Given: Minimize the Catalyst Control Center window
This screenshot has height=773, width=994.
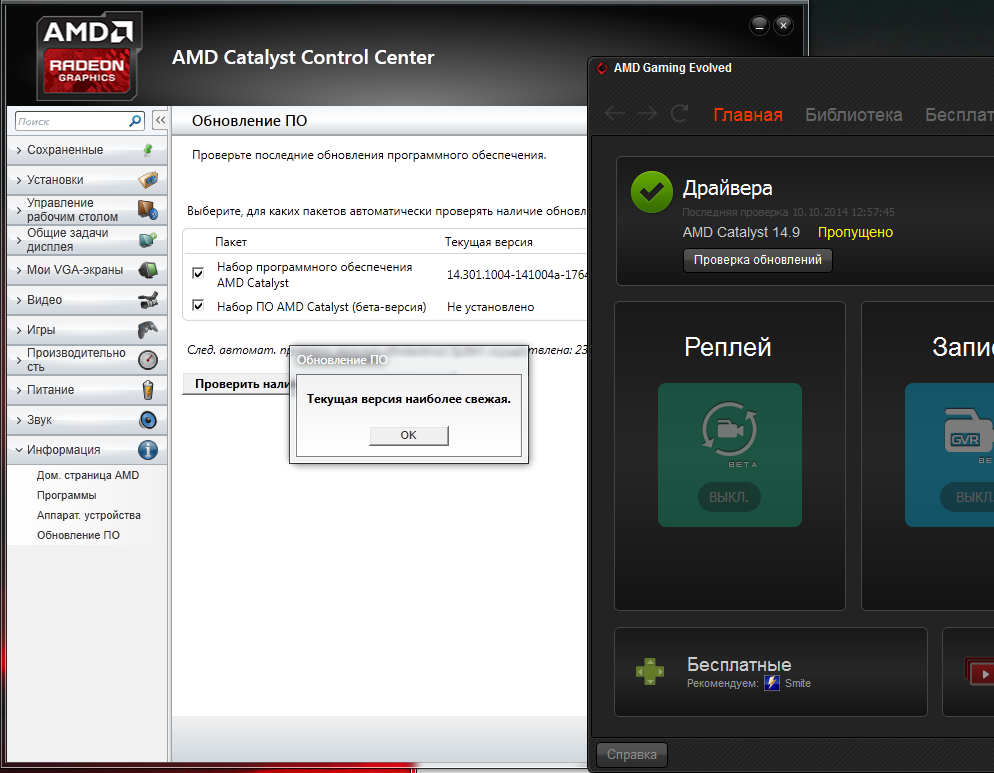Looking at the screenshot, I should point(759,26).
